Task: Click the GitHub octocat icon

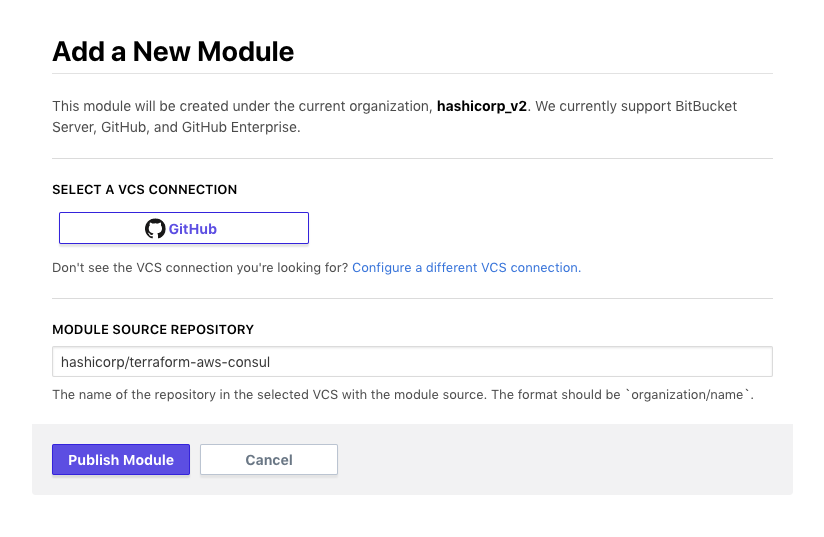Action: 155,229
